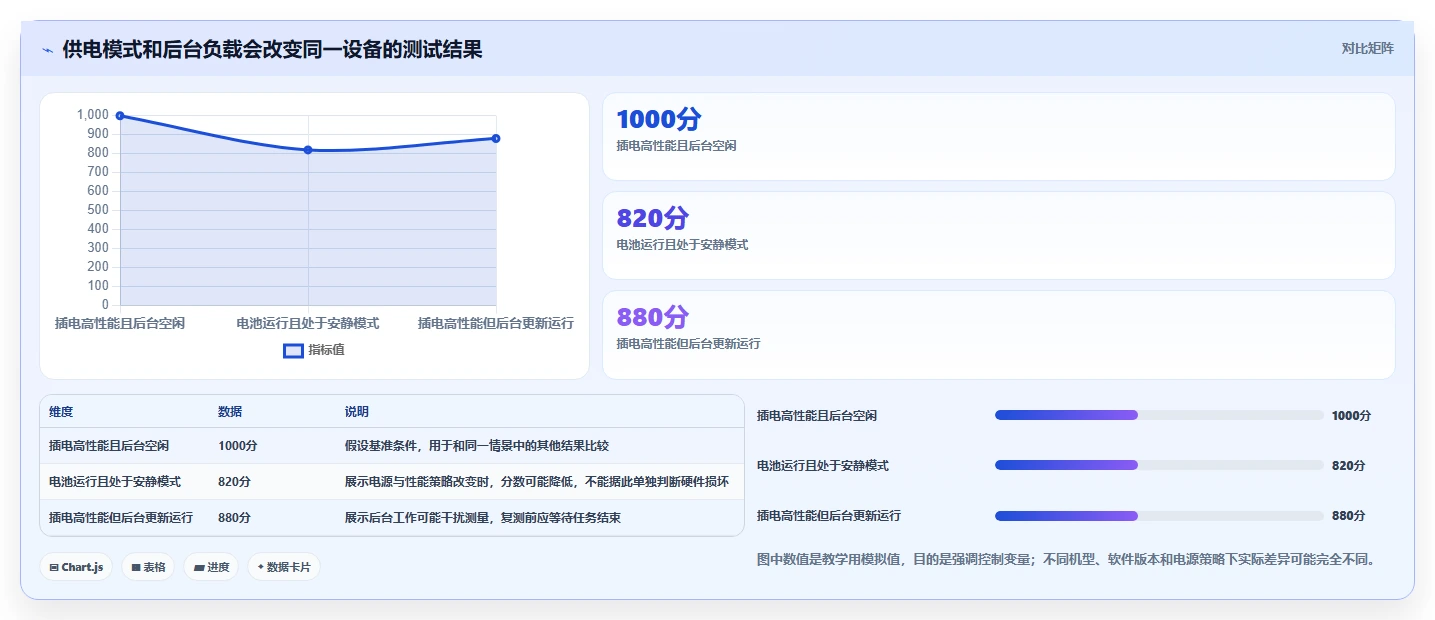Image resolution: width=1435 pixels, height=620 pixels.
Task: Open the 1000分 data card
Action: tap(998, 136)
